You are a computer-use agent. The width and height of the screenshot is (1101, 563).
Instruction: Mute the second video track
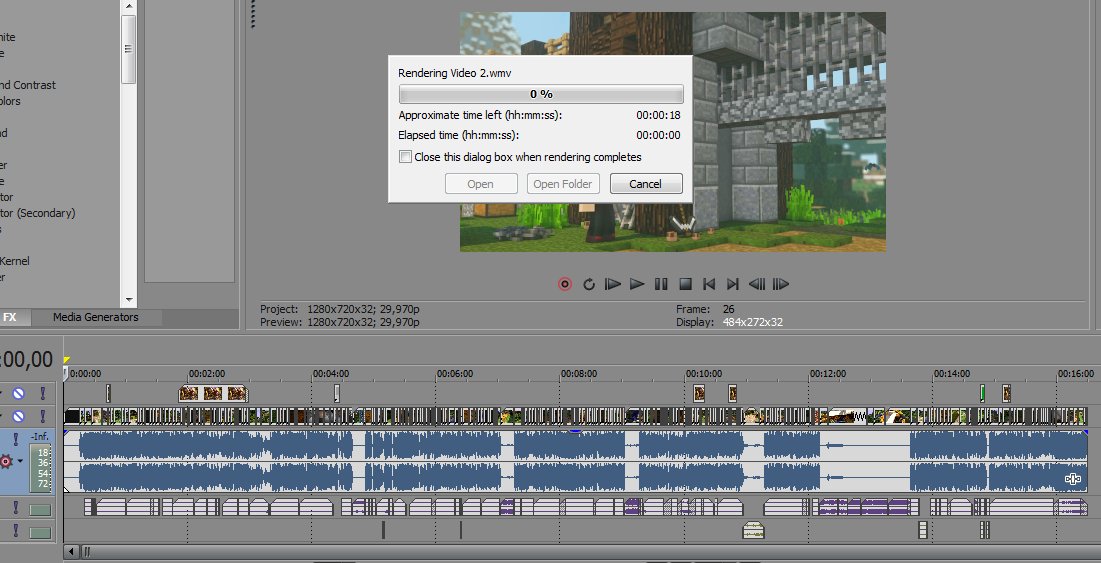coord(19,416)
